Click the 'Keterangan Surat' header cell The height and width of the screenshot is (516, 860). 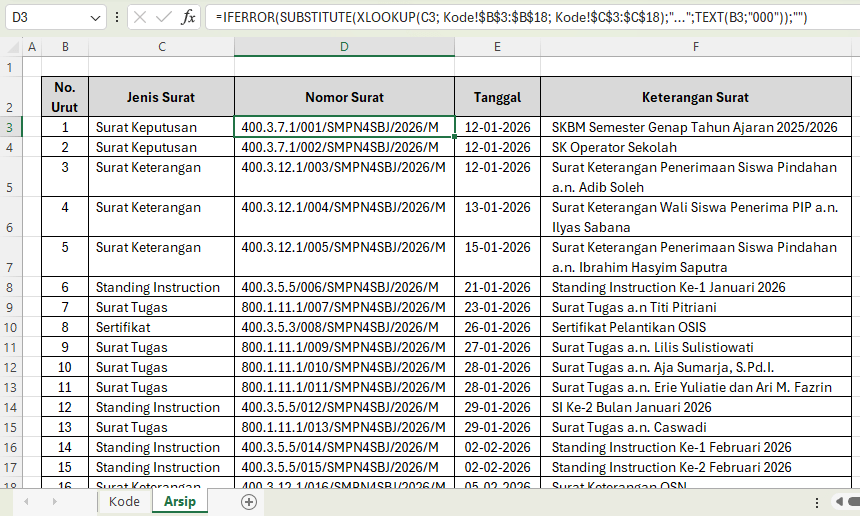tap(695, 97)
